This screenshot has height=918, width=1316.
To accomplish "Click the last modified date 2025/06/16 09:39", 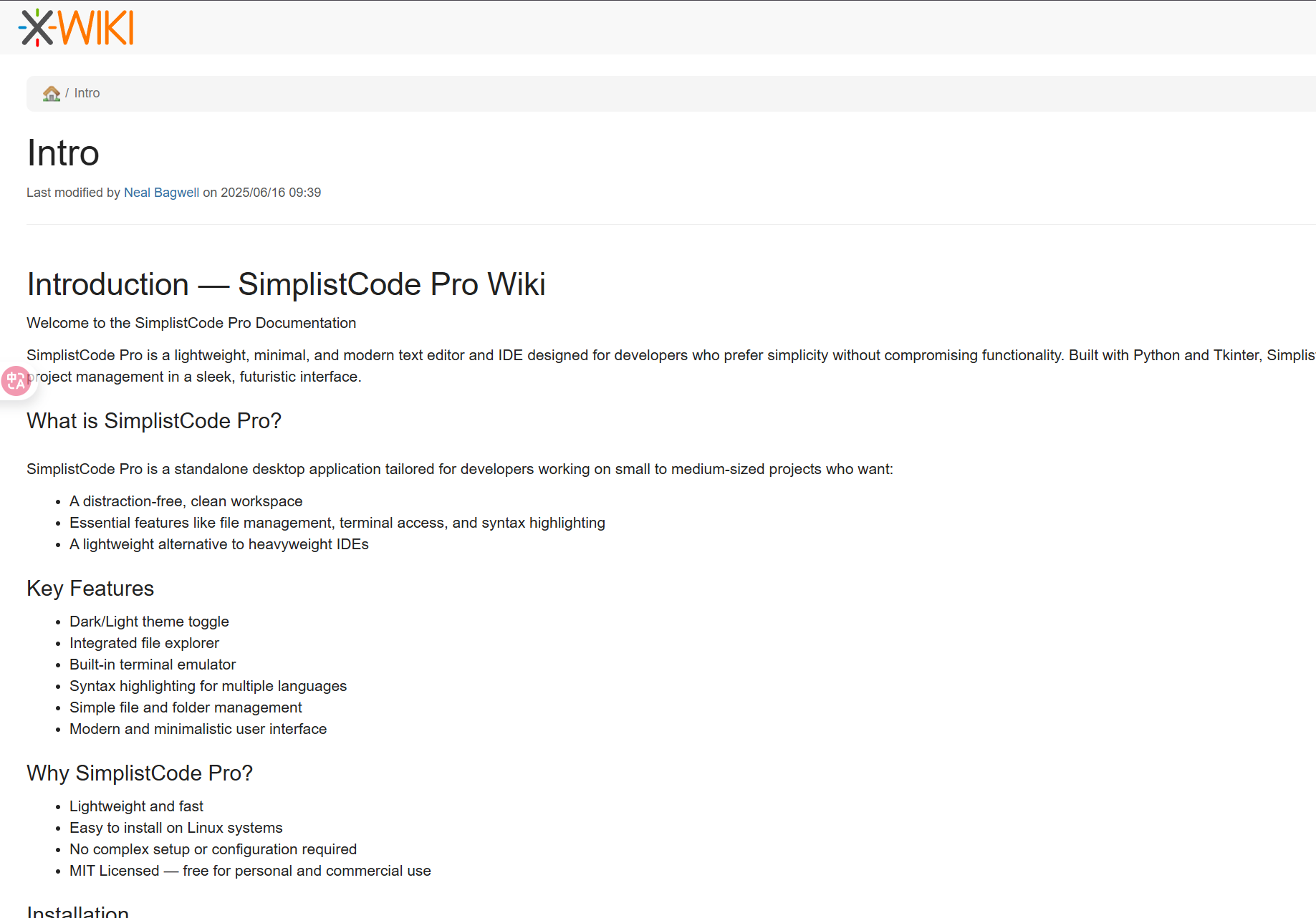I will click(270, 193).
